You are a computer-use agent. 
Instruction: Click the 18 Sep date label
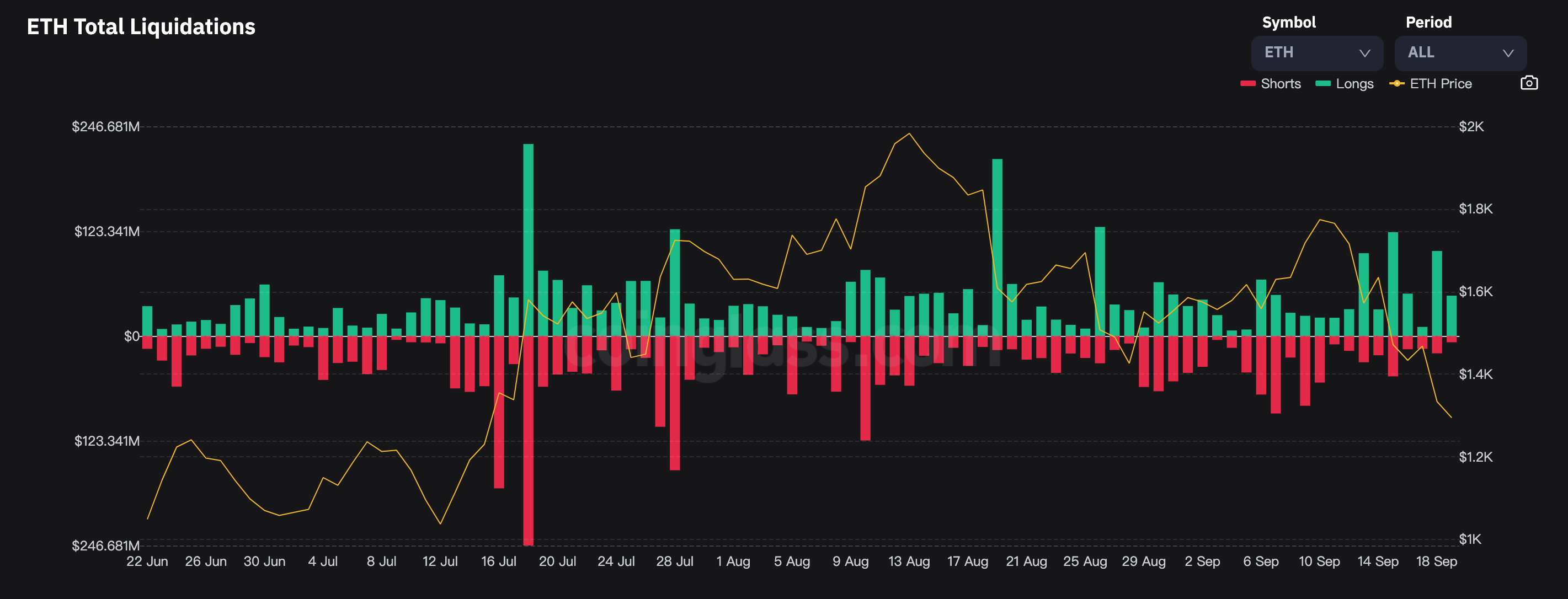[1437, 561]
